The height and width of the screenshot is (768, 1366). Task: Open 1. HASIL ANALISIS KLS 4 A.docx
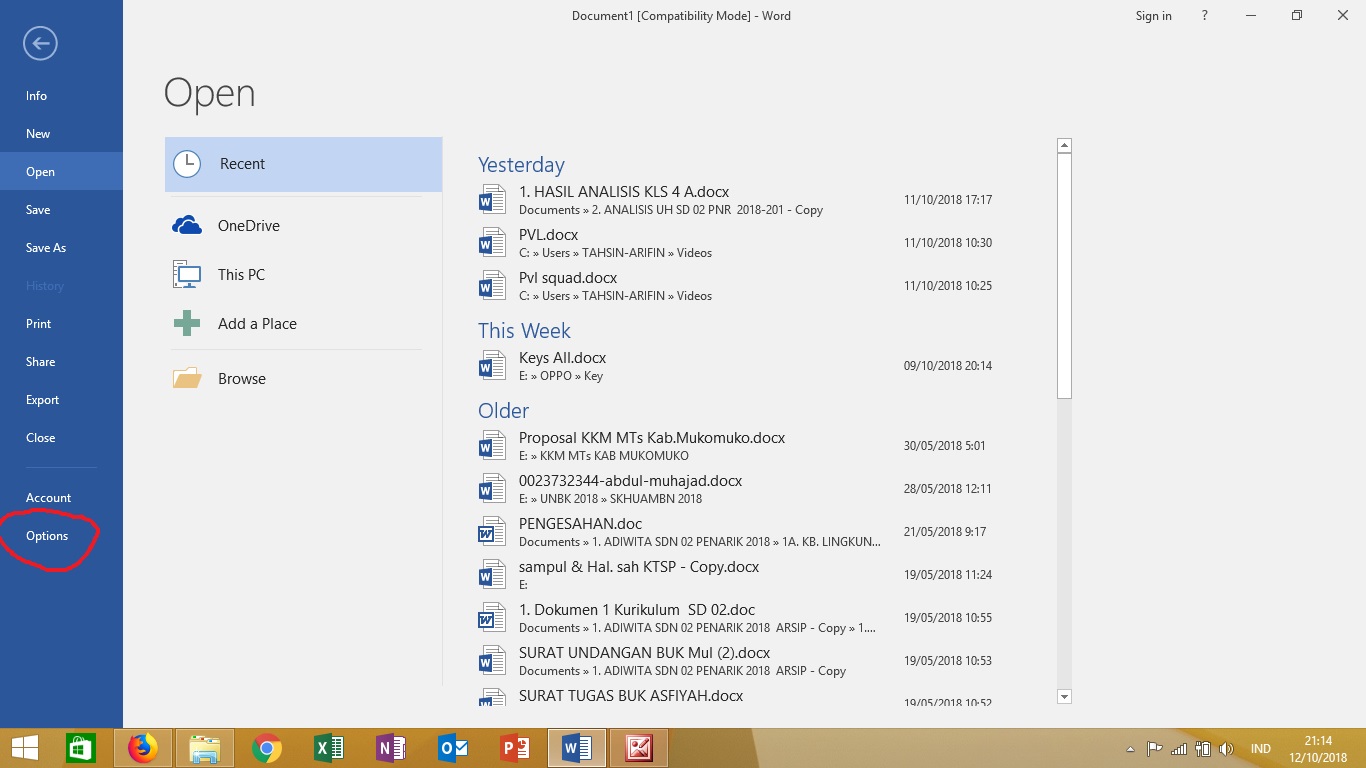[x=623, y=191]
